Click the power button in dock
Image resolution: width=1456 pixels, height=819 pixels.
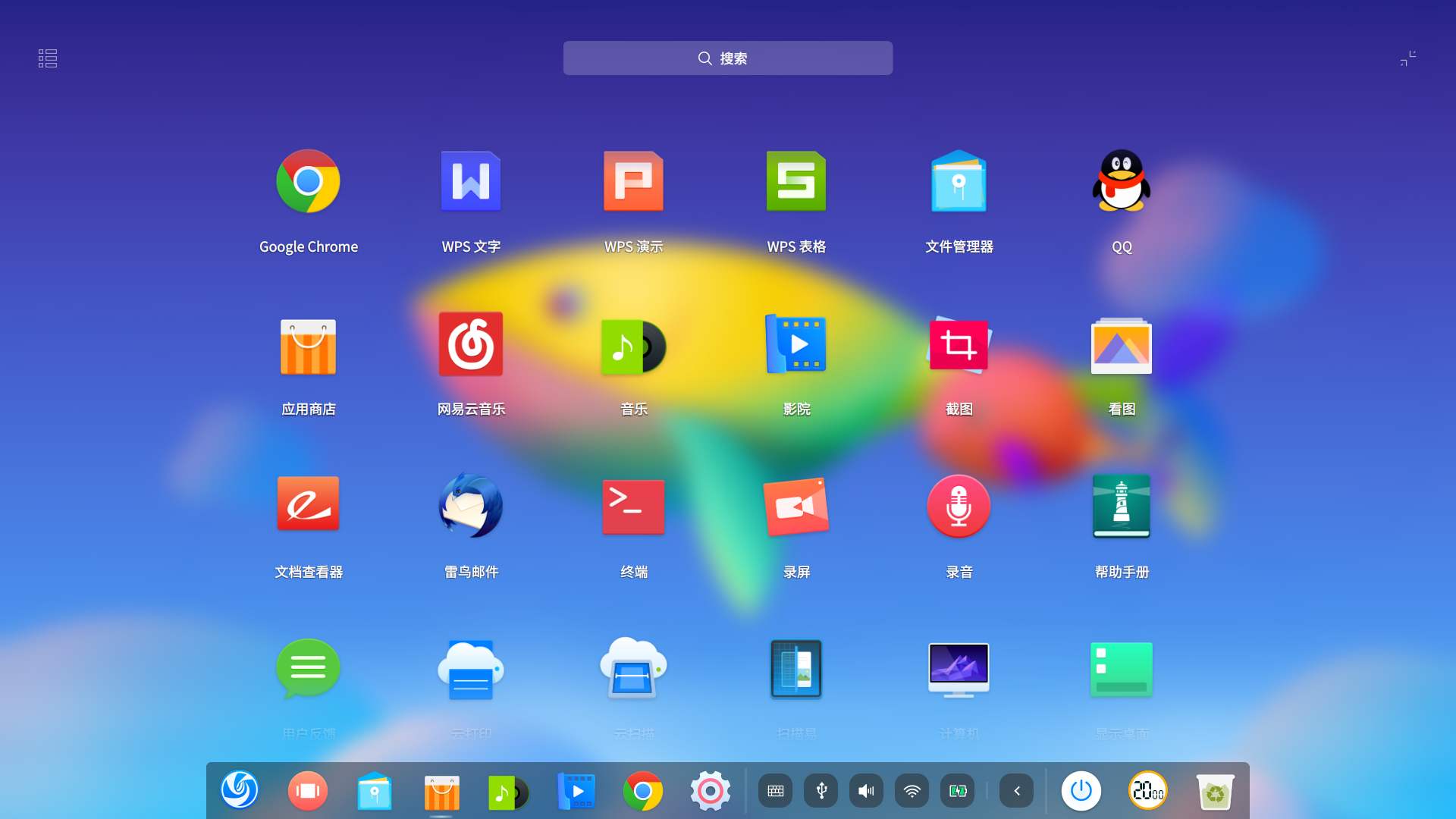point(1081,791)
